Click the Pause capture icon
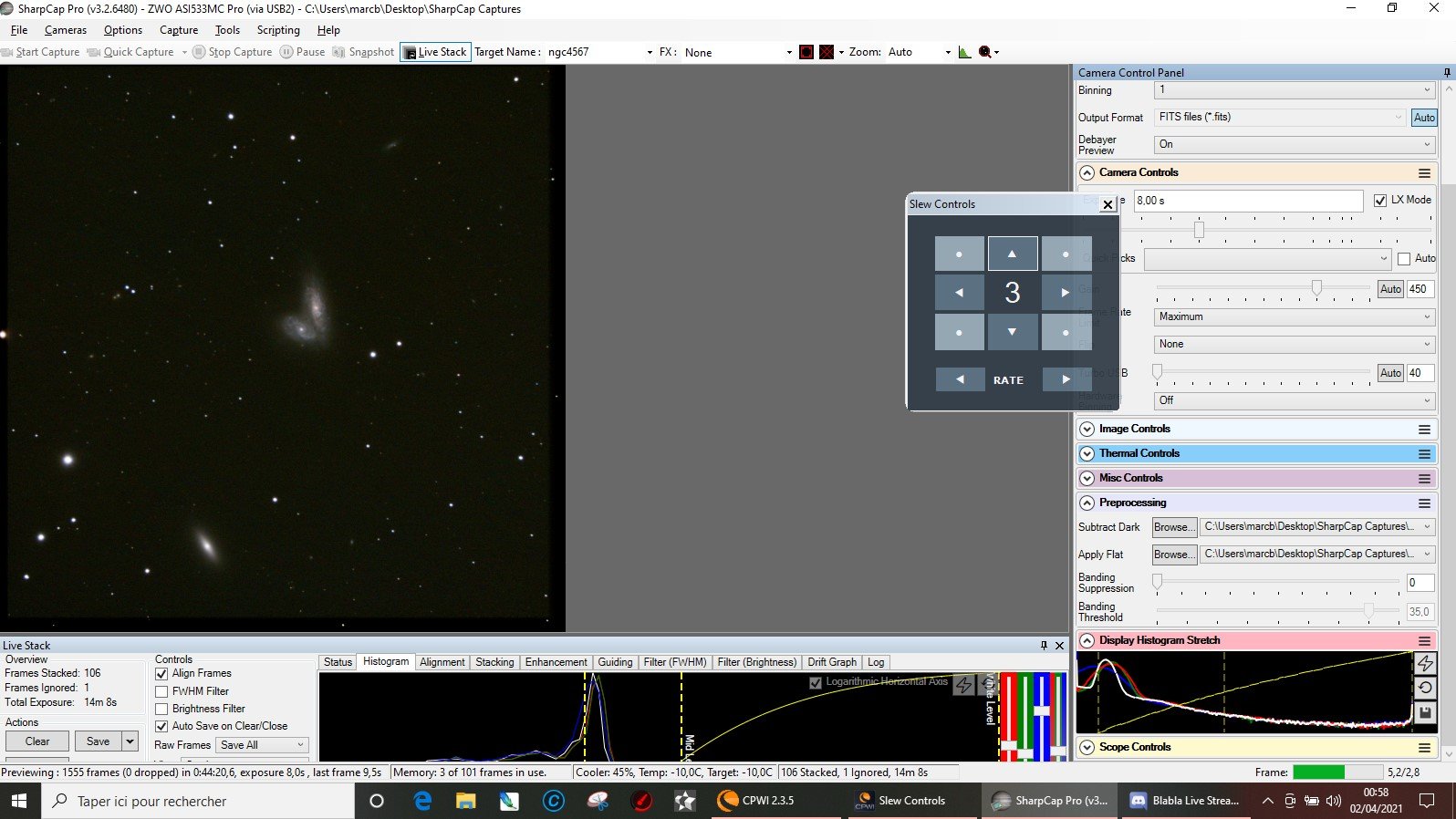The width and height of the screenshot is (1456, 819). [286, 52]
